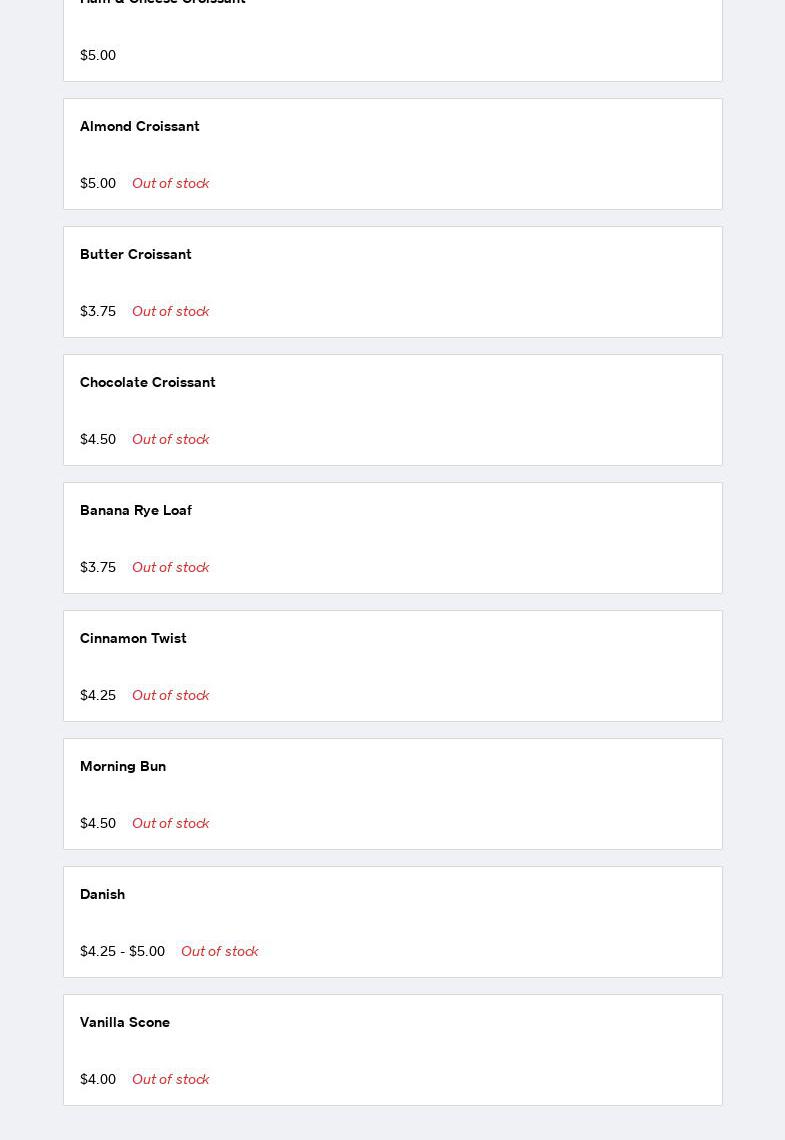The image size is (785, 1140).
Task: Select the Butter Croissant product title
Action: pos(136,254)
